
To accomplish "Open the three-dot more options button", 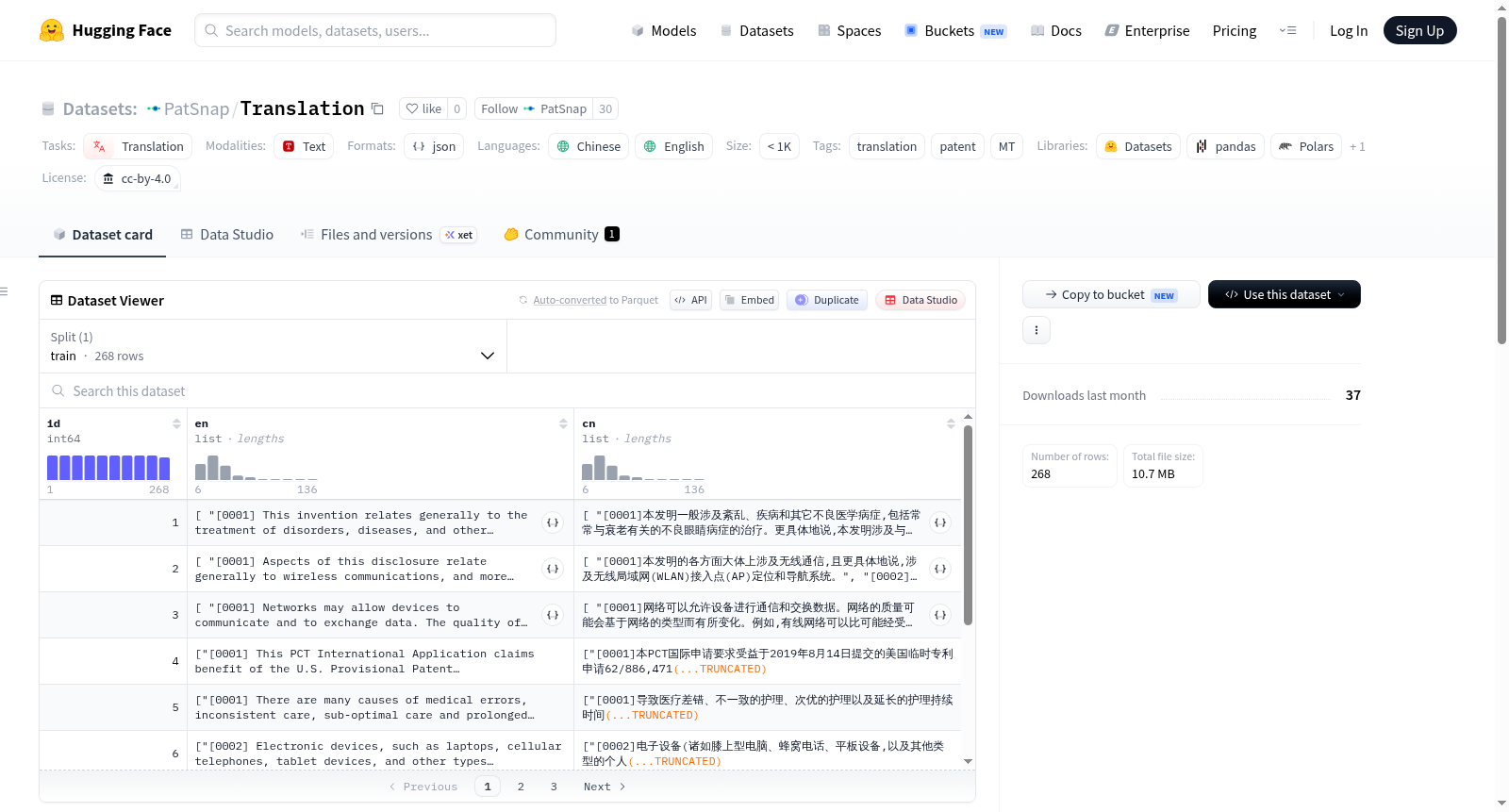I will coord(1036,330).
